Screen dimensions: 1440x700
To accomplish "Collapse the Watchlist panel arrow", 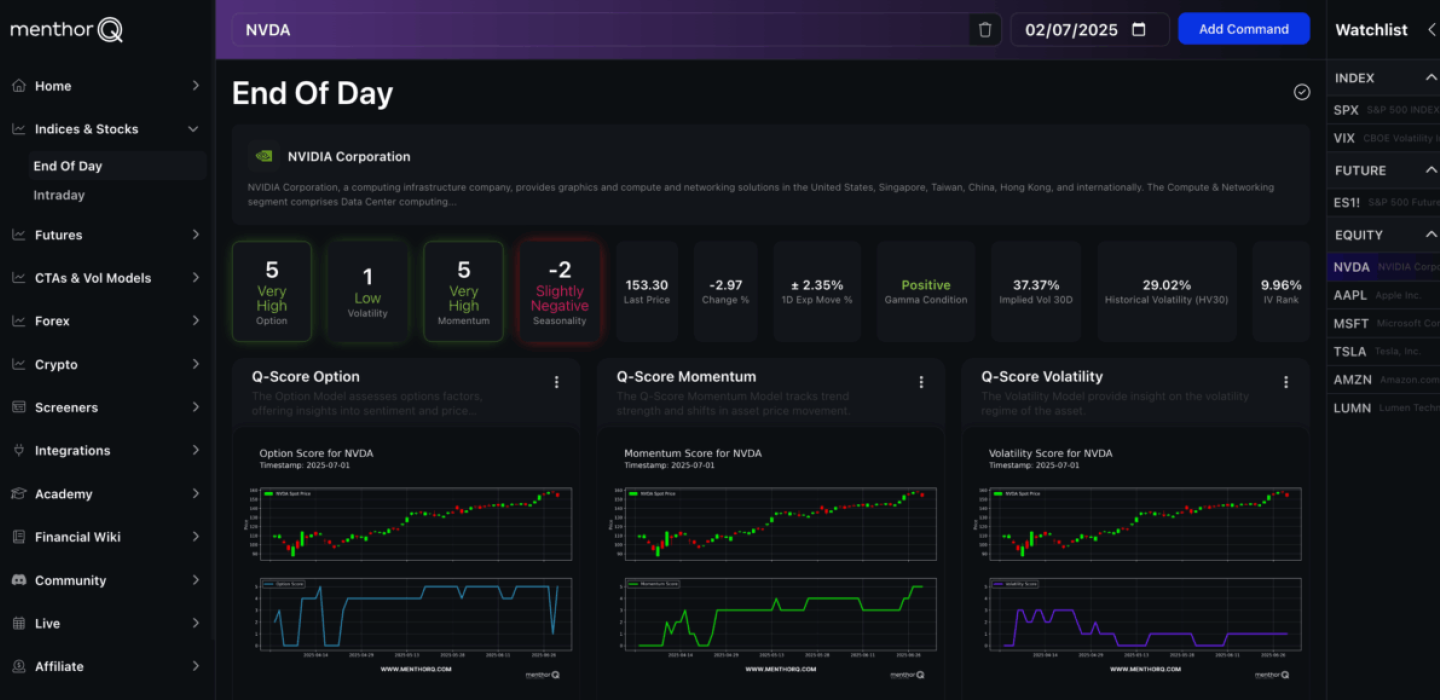I will point(1431,30).
